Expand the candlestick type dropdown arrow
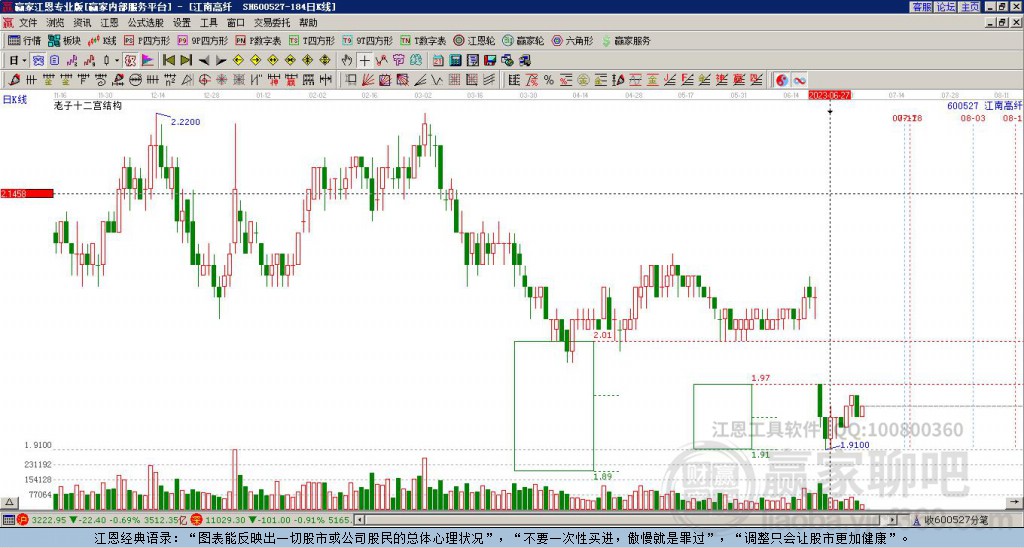The image size is (1024, 548). point(117,61)
